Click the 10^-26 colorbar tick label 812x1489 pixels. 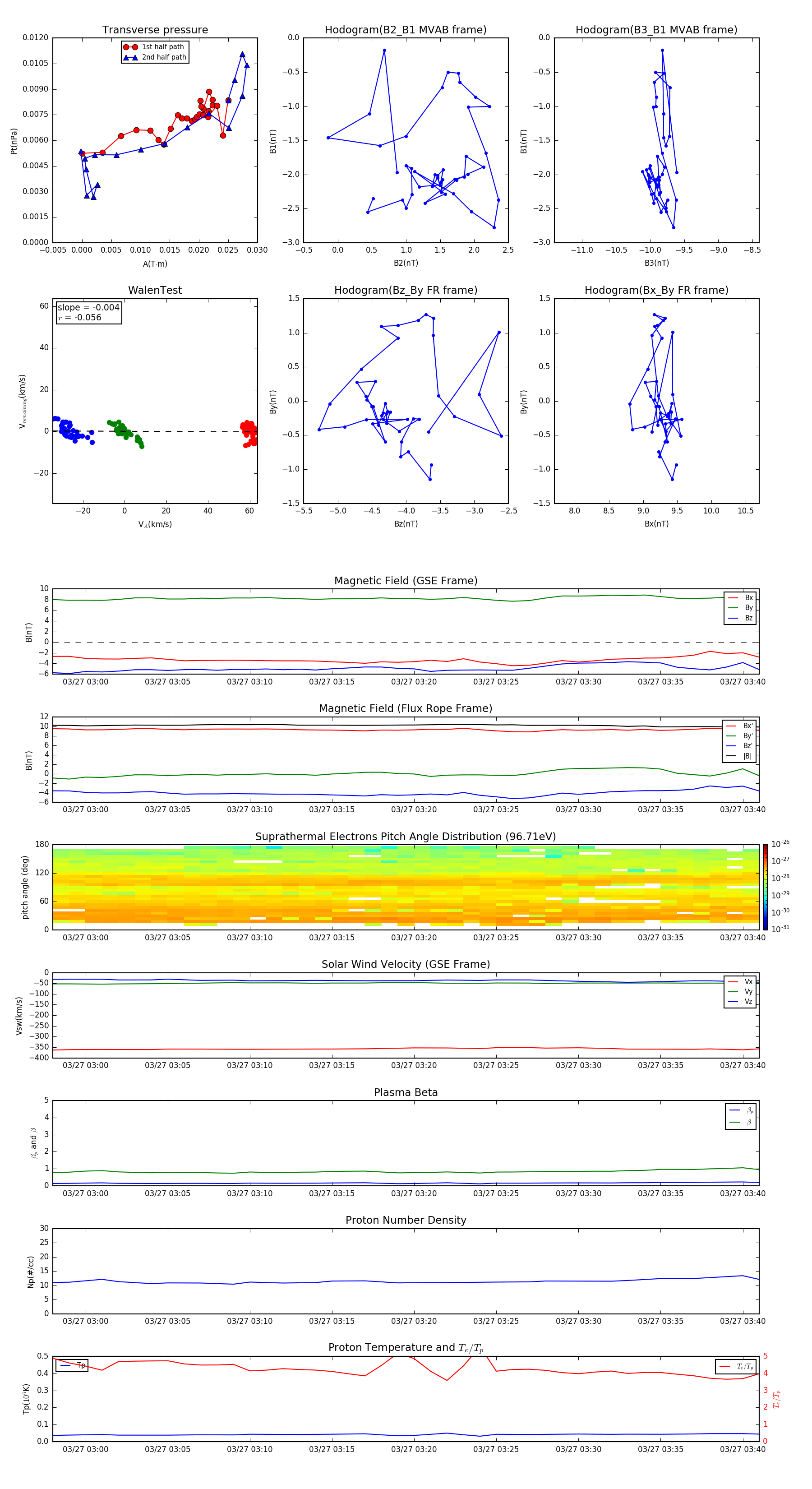[780, 844]
